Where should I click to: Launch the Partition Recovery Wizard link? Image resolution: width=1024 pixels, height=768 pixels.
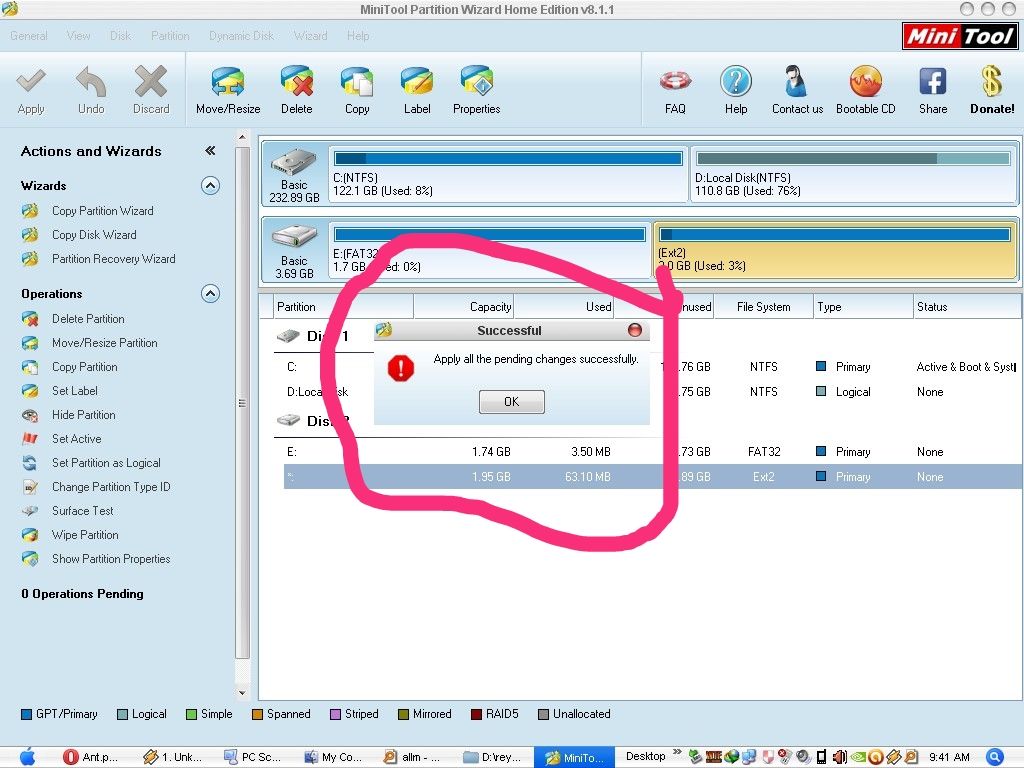pos(113,259)
